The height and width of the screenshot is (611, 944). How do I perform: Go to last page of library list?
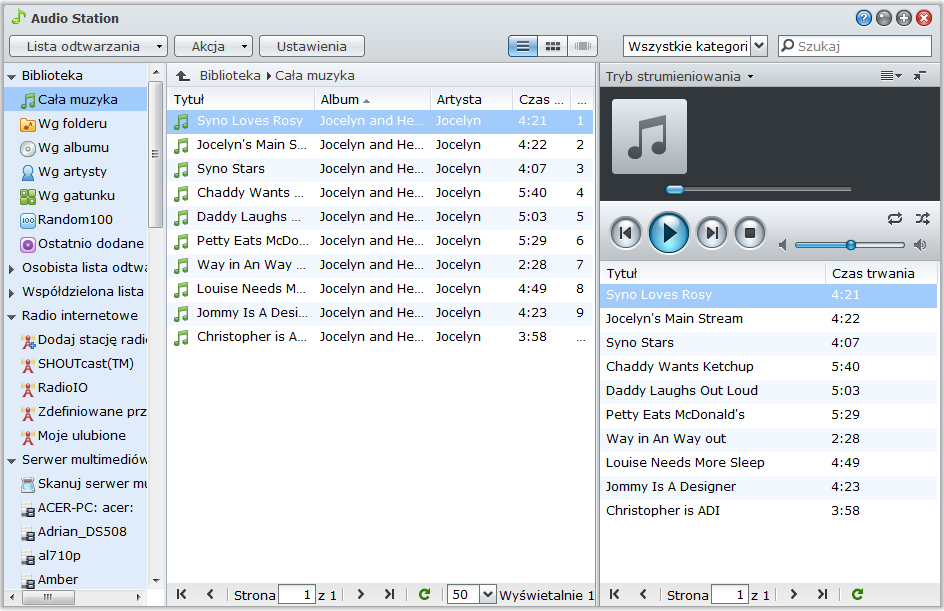point(390,594)
